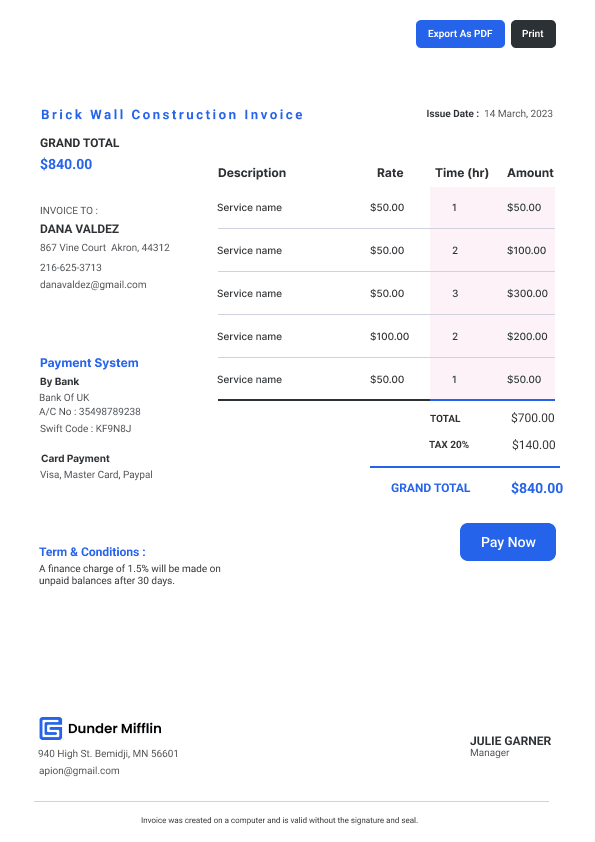
Task: Click the Brick Wall Construction Invoice title
Action: point(172,114)
